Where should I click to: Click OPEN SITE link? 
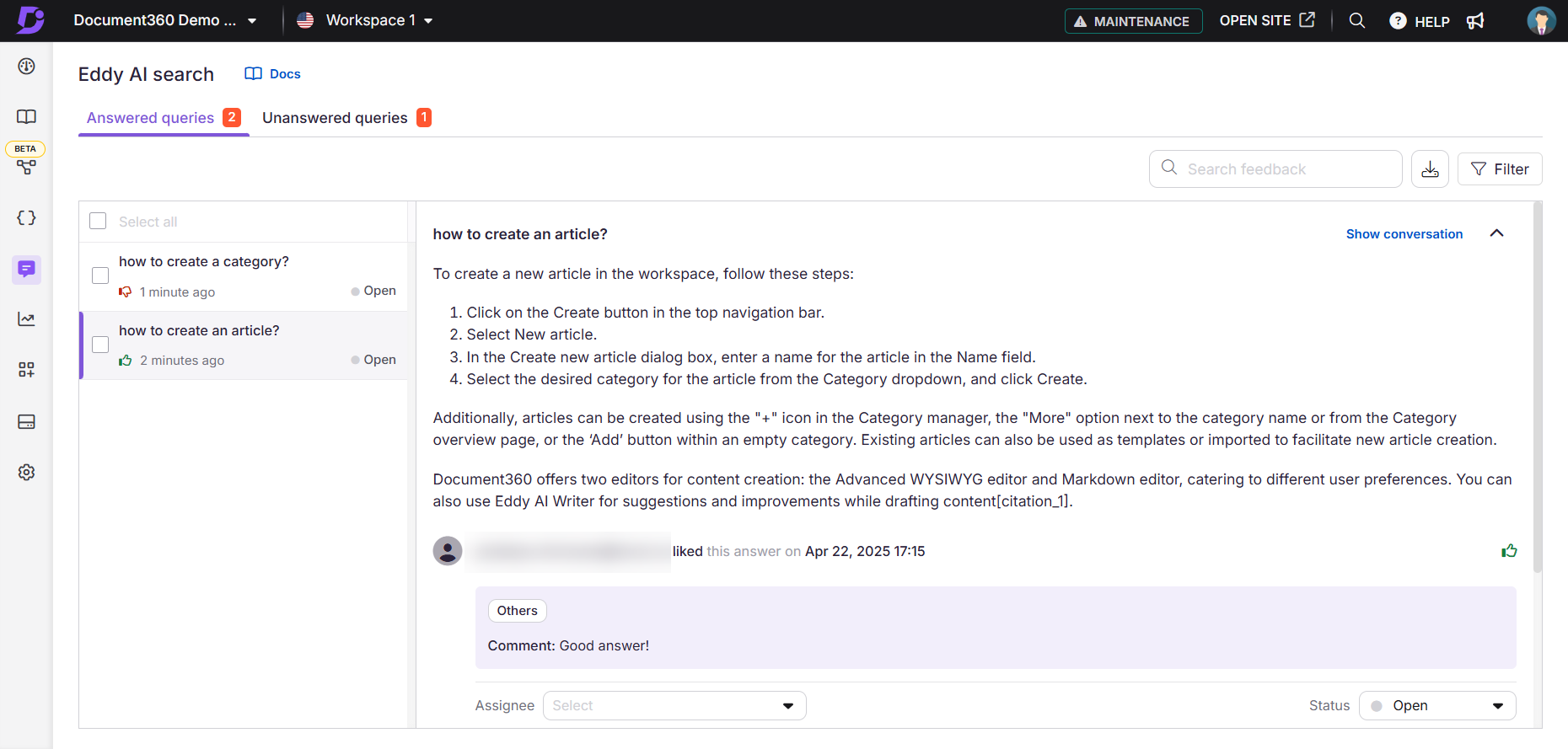[1267, 20]
